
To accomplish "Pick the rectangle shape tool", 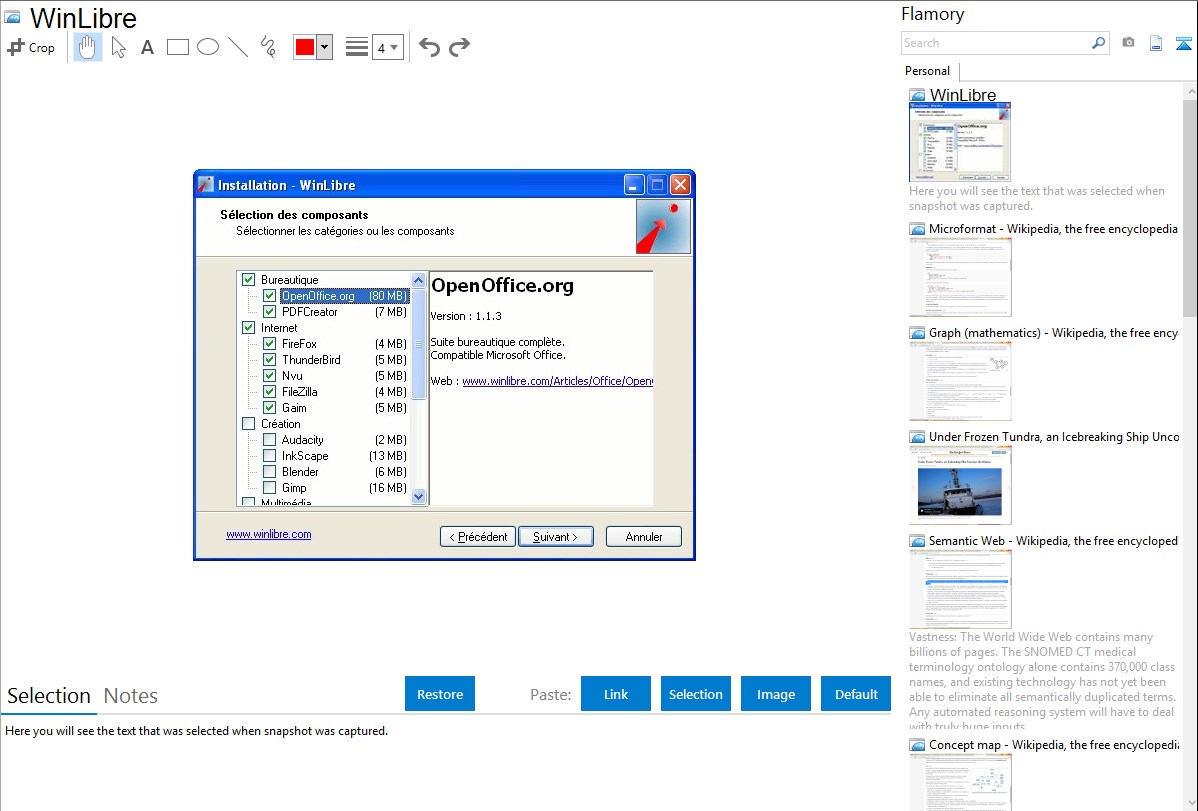I will click(178, 47).
